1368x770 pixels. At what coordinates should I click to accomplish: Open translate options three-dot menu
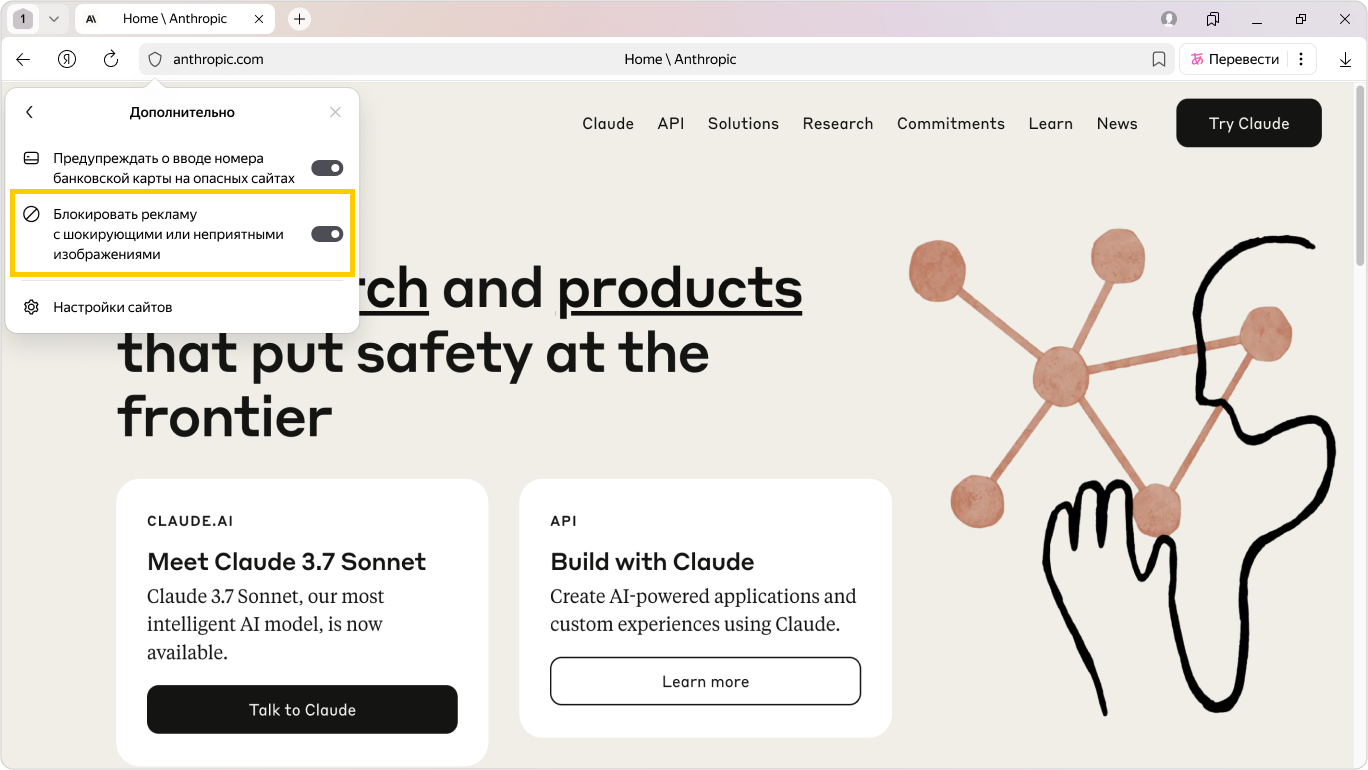pos(1300,59)
